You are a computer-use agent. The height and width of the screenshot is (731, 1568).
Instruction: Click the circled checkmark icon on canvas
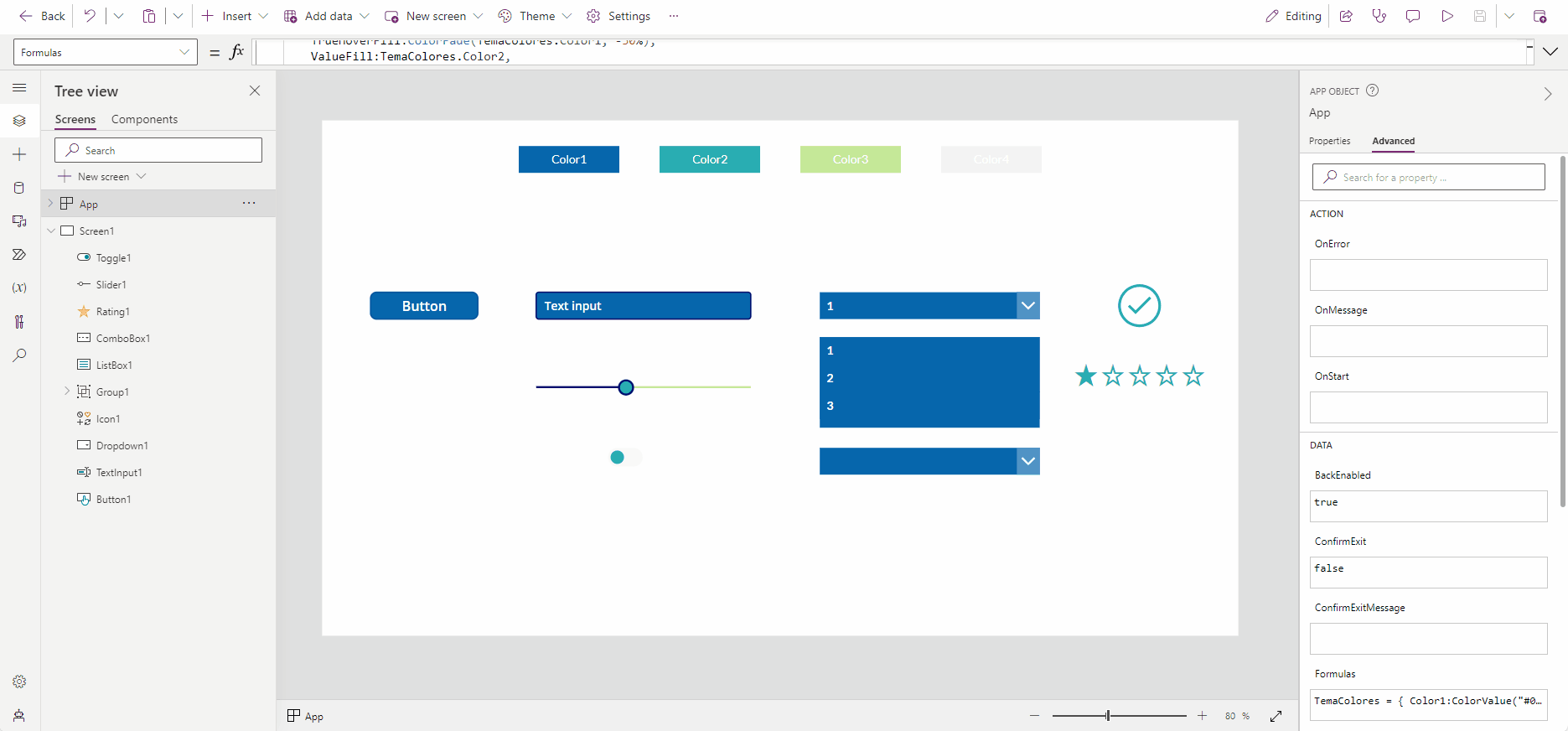[1139, 306]
